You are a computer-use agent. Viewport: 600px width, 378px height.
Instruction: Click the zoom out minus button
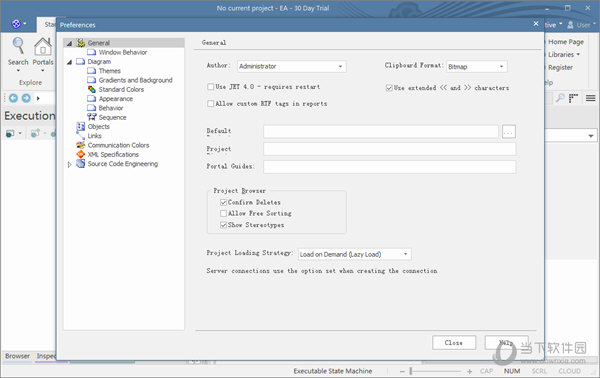coord(402,371)
